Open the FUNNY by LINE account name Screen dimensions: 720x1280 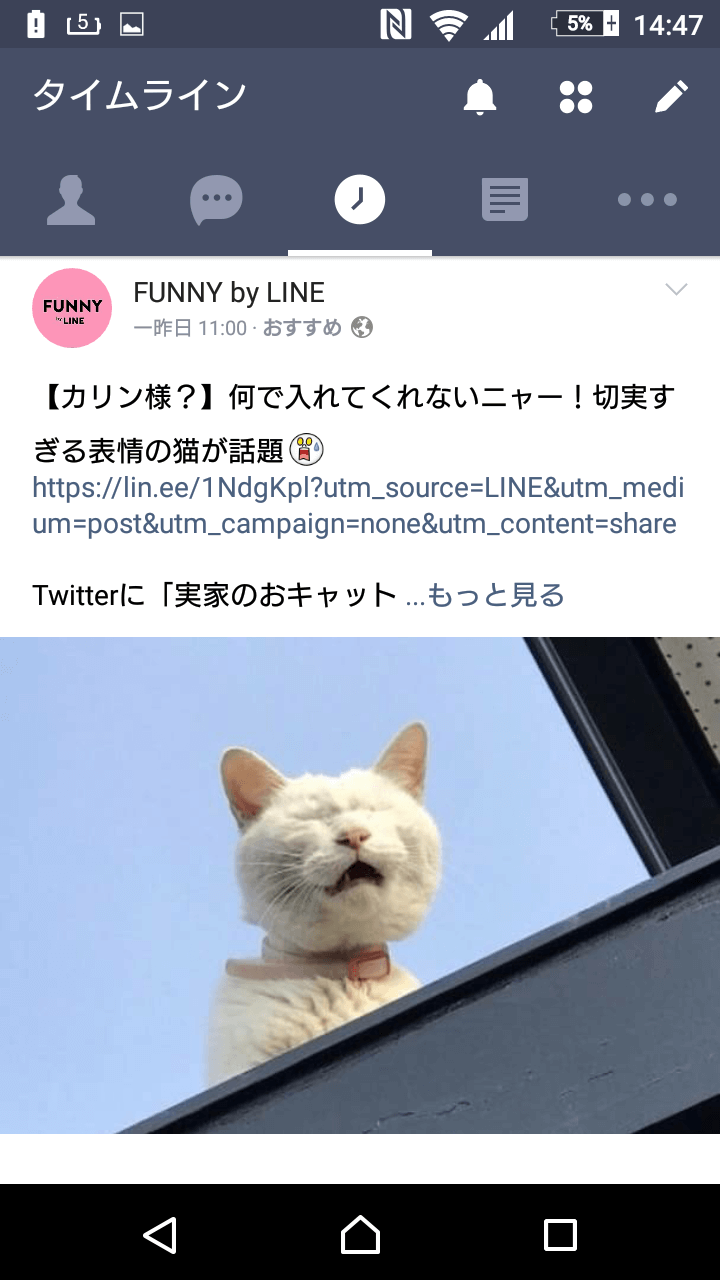click(229, 292)
